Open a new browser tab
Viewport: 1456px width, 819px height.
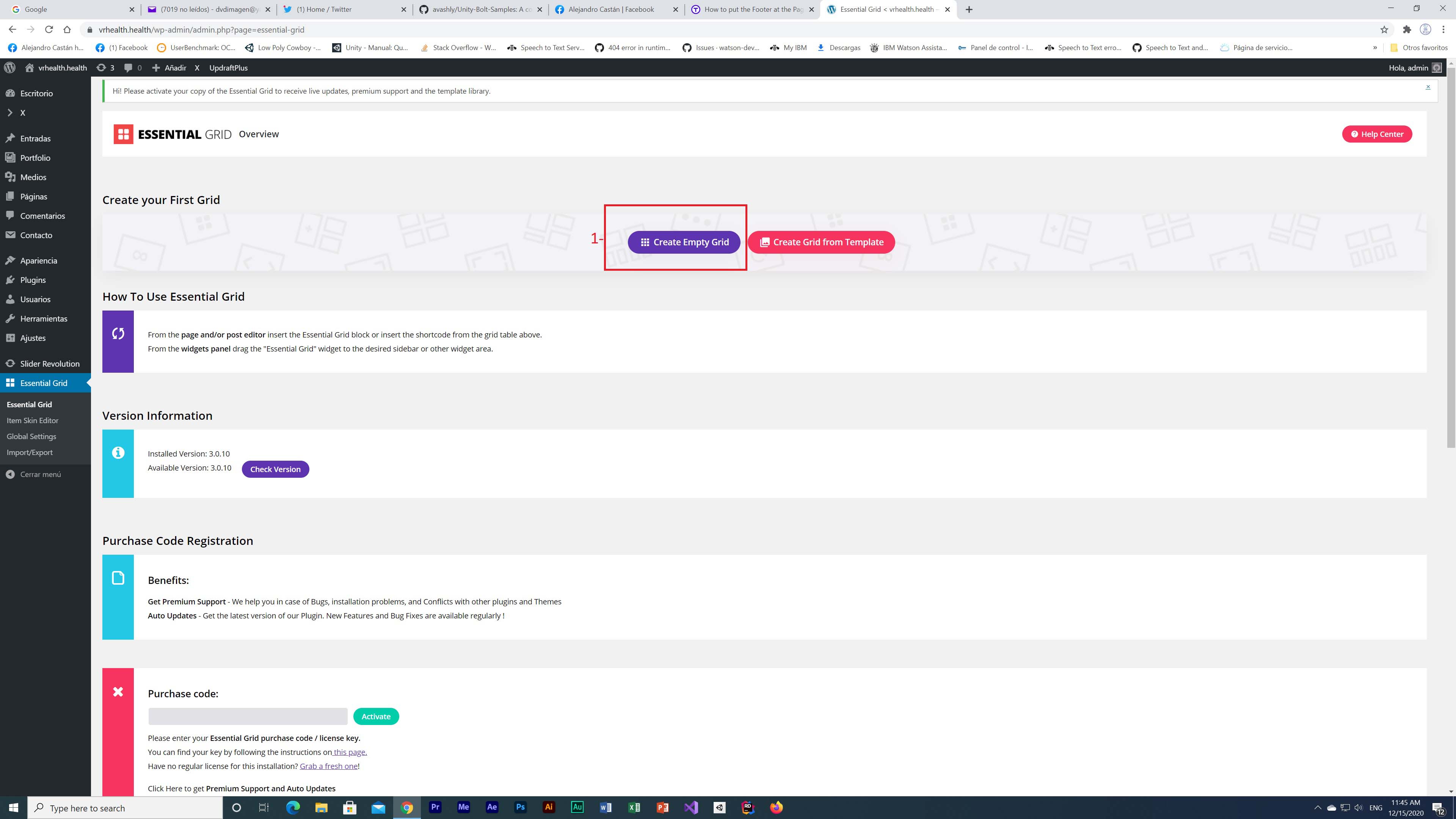coord(969,9)
